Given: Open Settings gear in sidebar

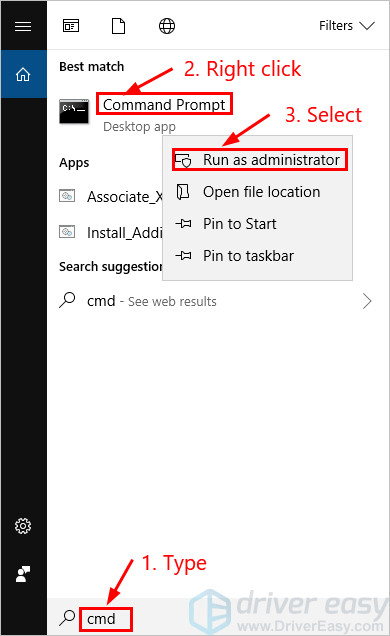Looking at the screenshot, I should click(x=23, y=526).
